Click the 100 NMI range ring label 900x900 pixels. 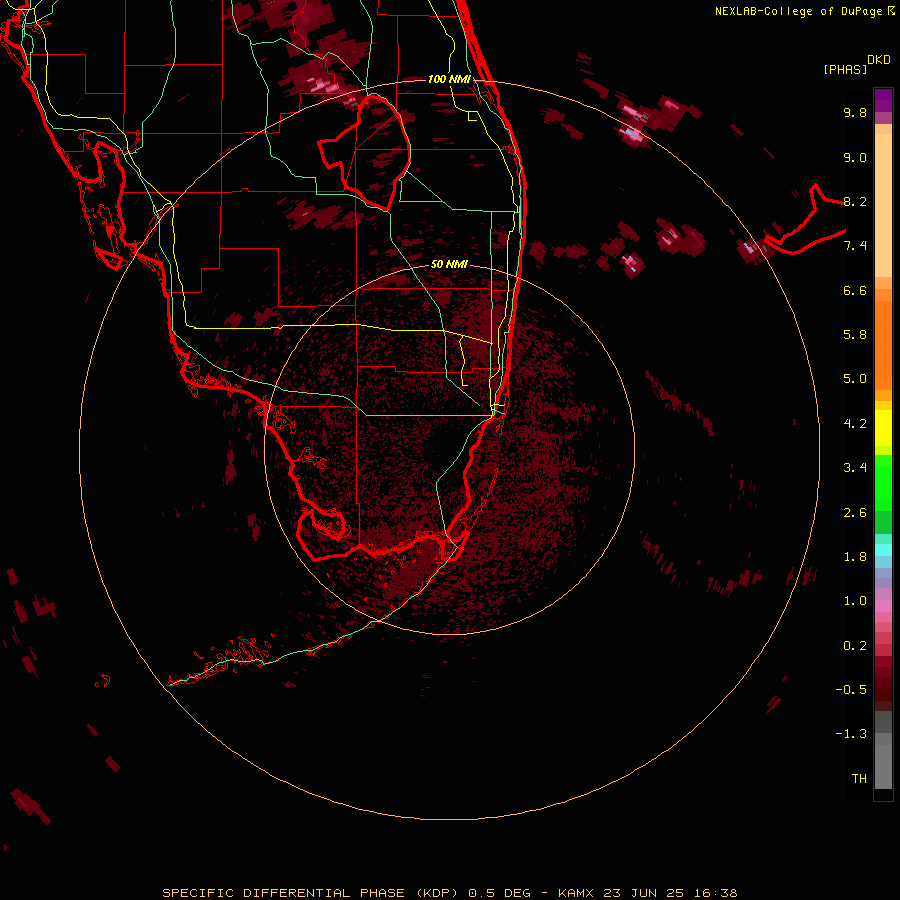coord(449,79)
